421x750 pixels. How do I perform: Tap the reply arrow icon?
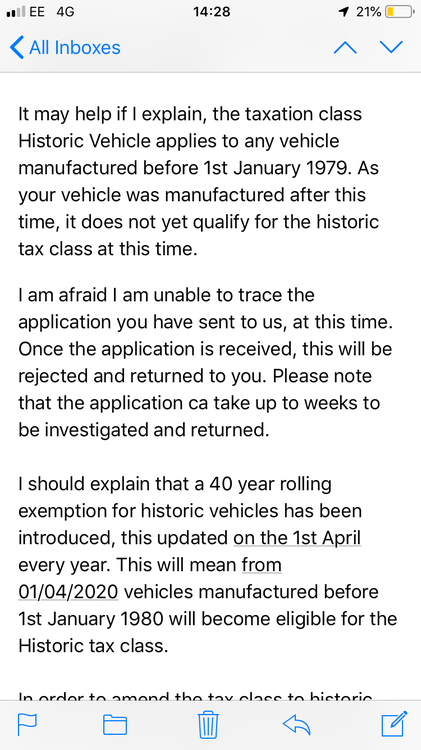click(297, 725)
